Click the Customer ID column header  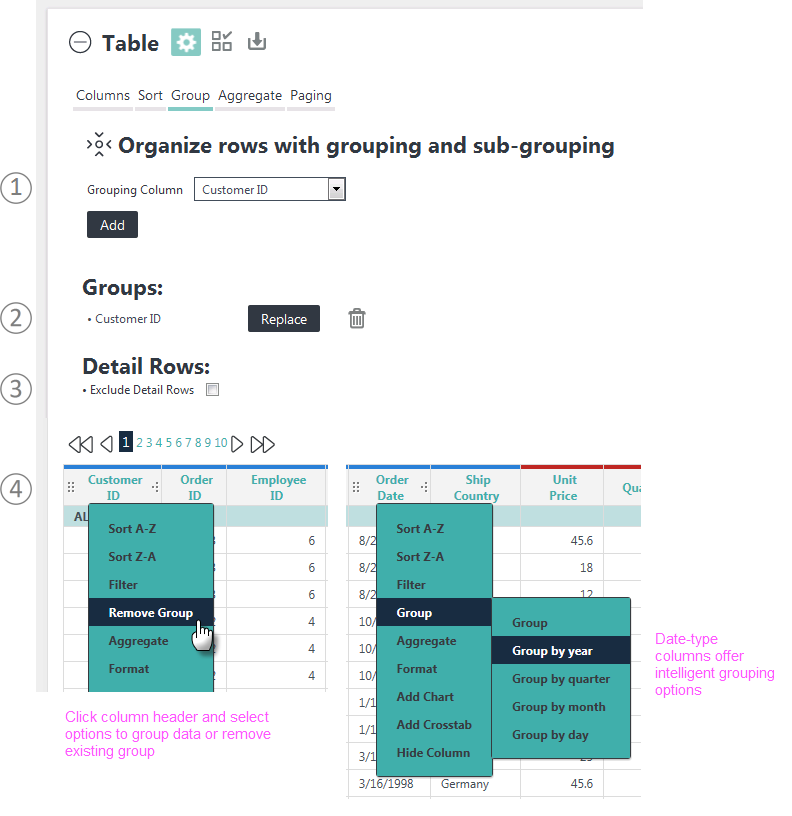[x=114, y=487]
